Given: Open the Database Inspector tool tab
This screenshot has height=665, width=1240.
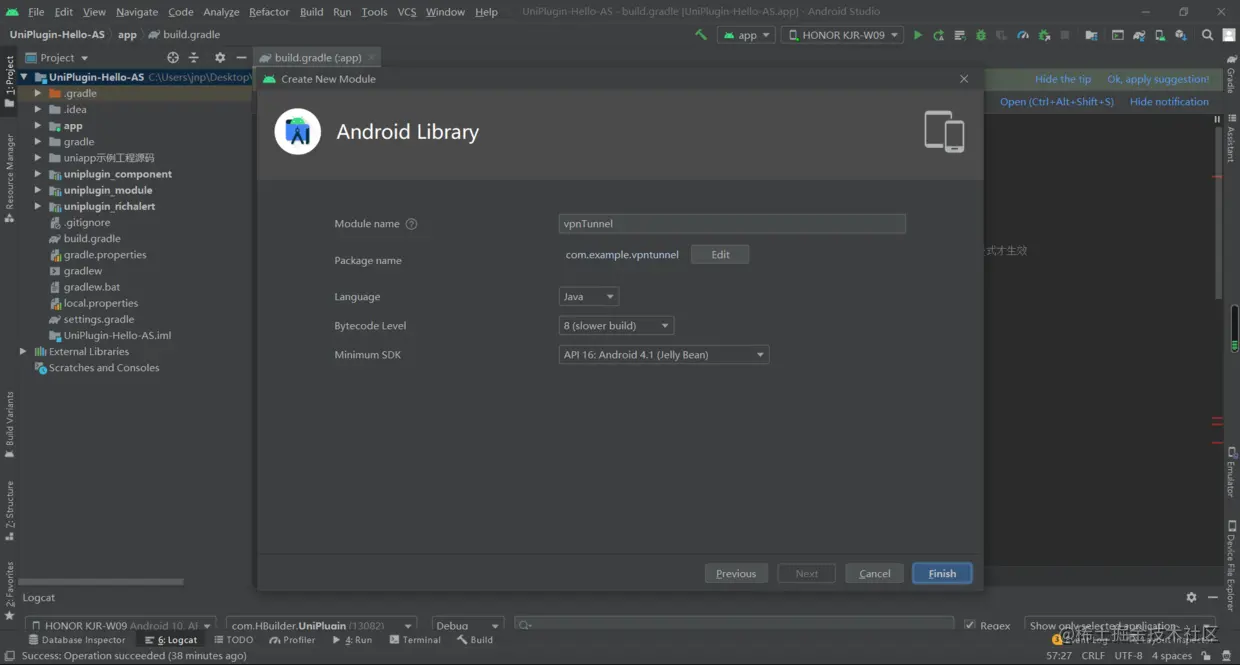Looking at the screenshot, I should click(x=77, y=640).
